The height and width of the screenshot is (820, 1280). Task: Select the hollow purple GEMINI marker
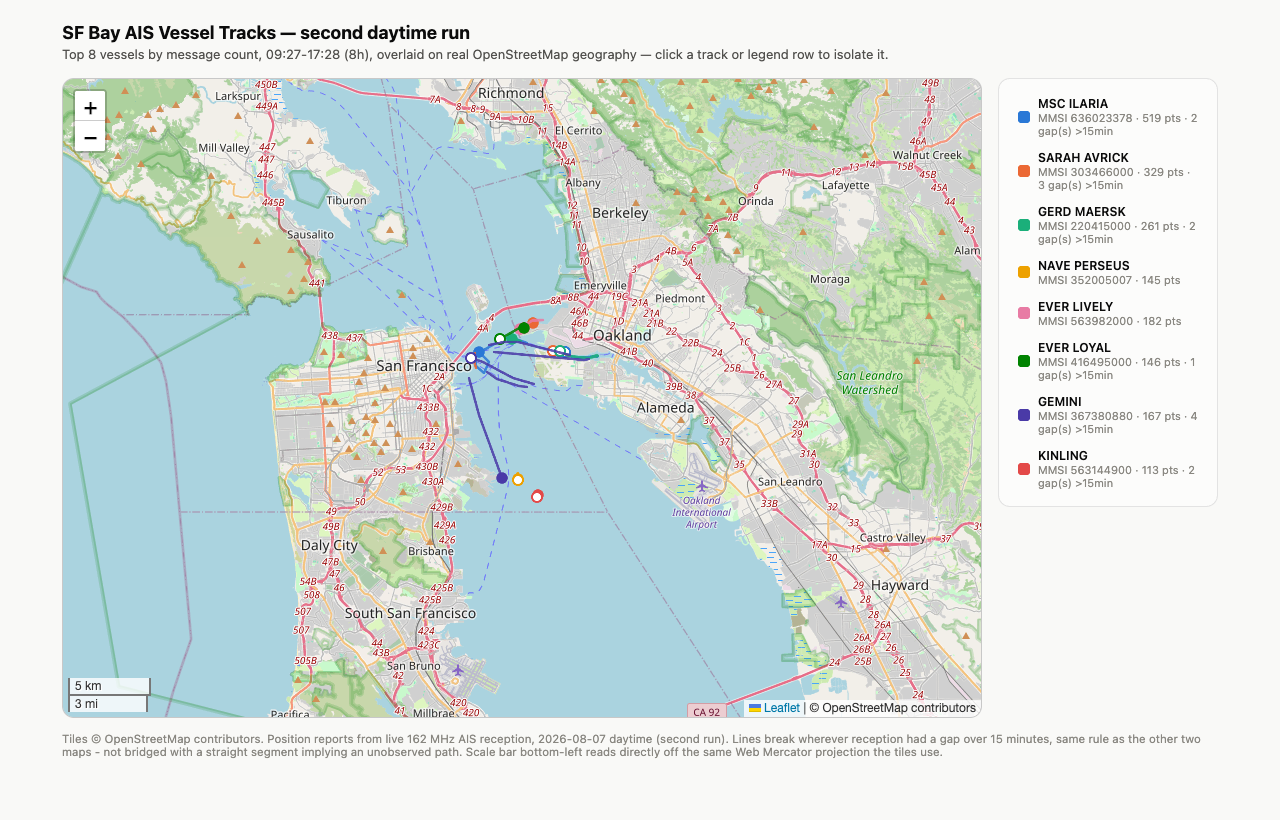[471, 358]
